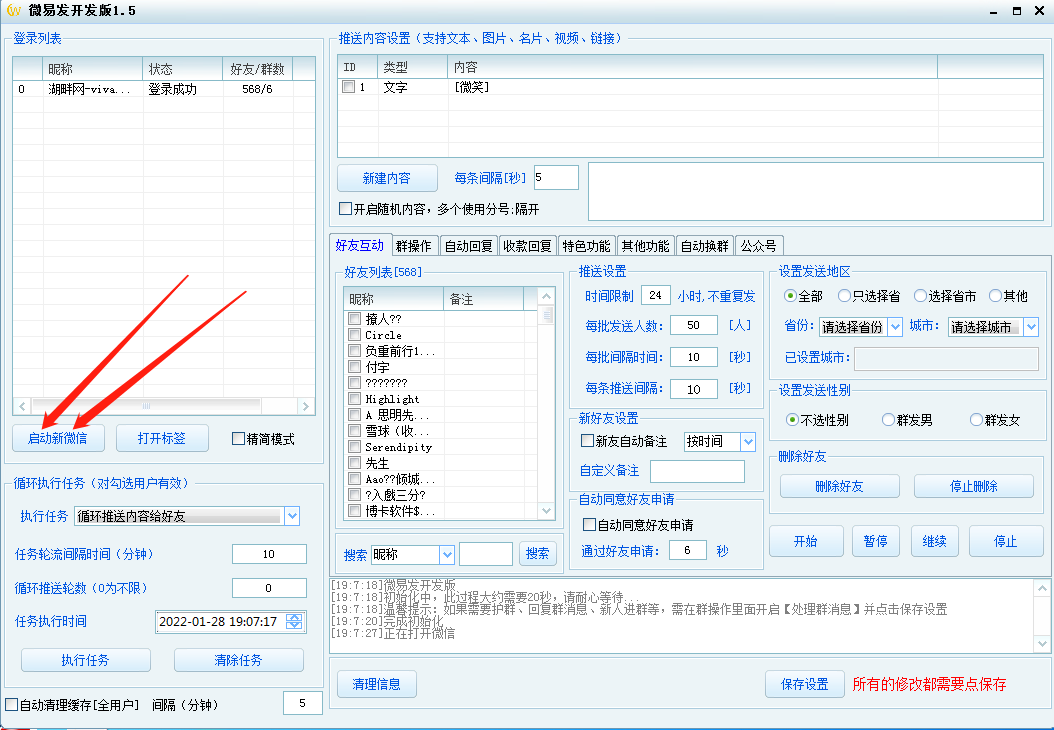Image resolution: width=1054 pixels, height=730 pixels.
Task: Click the 打开标签 button
Action: click(x=163, y=438)
